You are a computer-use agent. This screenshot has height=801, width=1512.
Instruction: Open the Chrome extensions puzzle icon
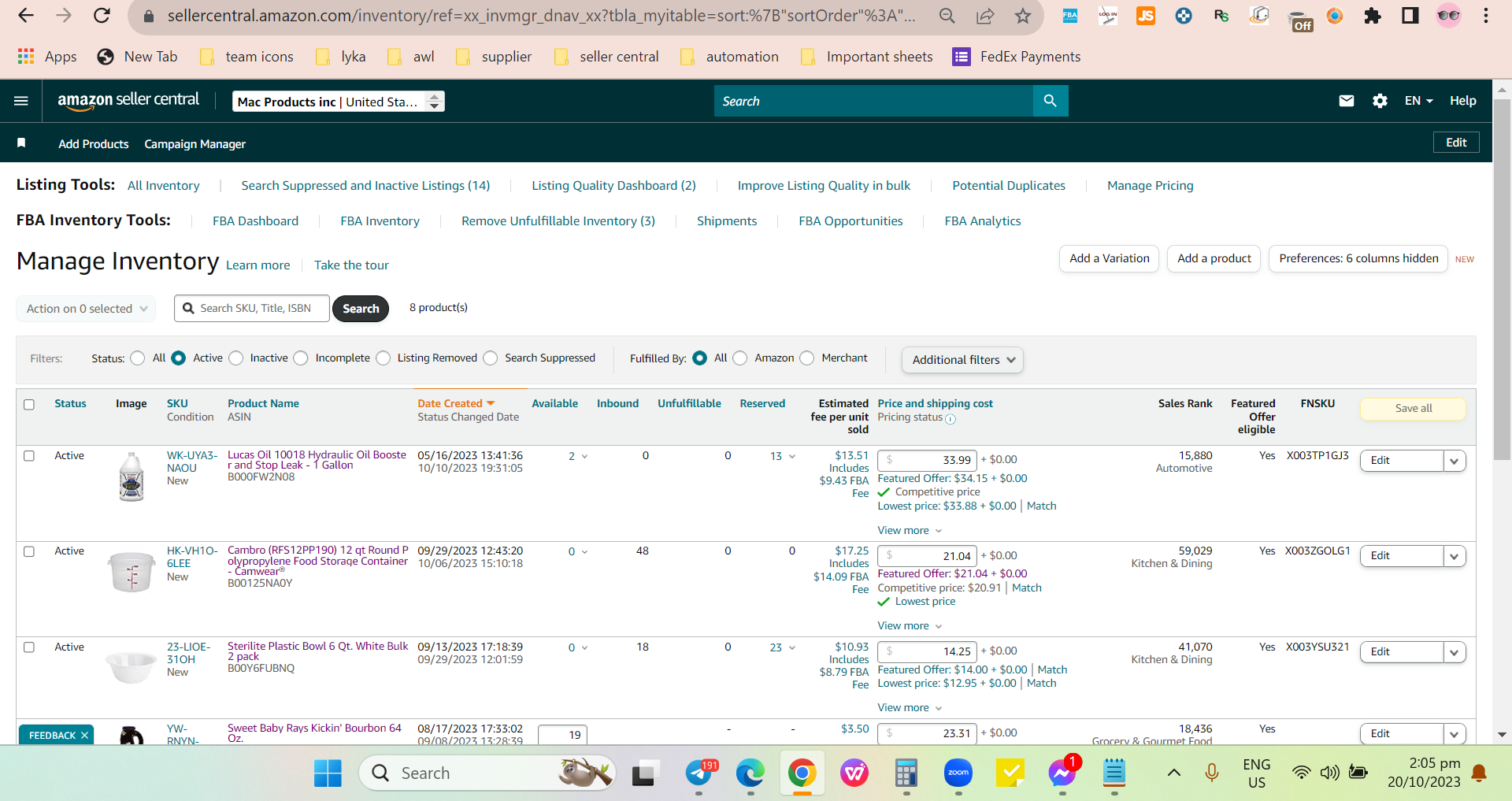point(1373,16)
